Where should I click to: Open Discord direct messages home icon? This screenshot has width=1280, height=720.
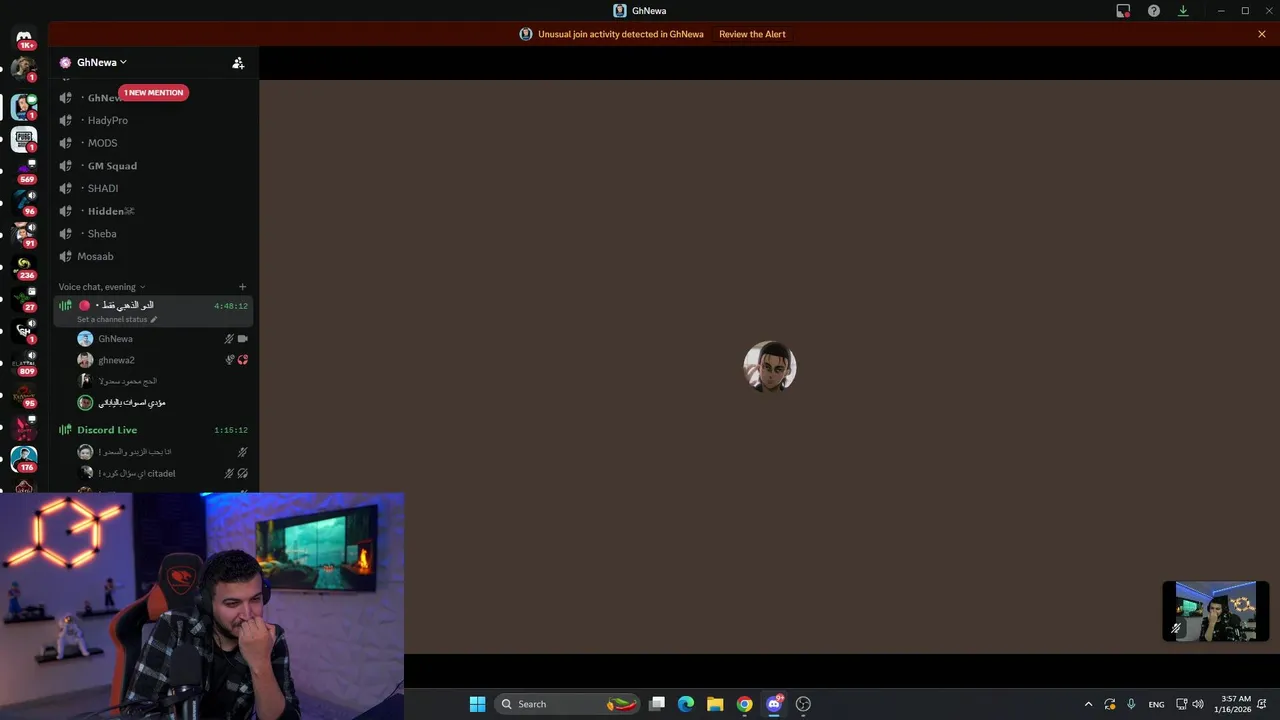pos(24,38)
